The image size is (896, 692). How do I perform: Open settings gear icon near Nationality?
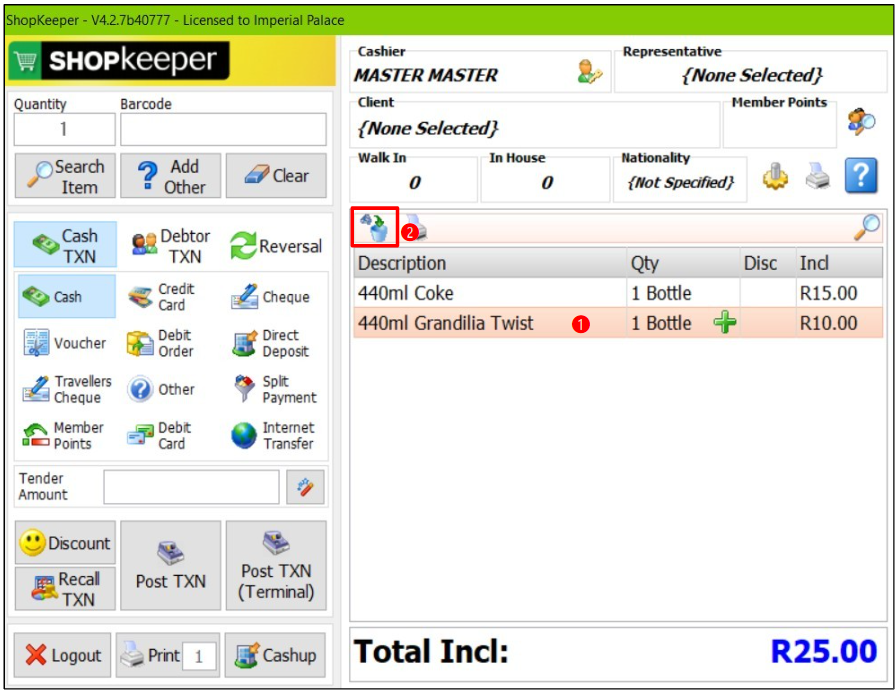(x=775, y=177)
